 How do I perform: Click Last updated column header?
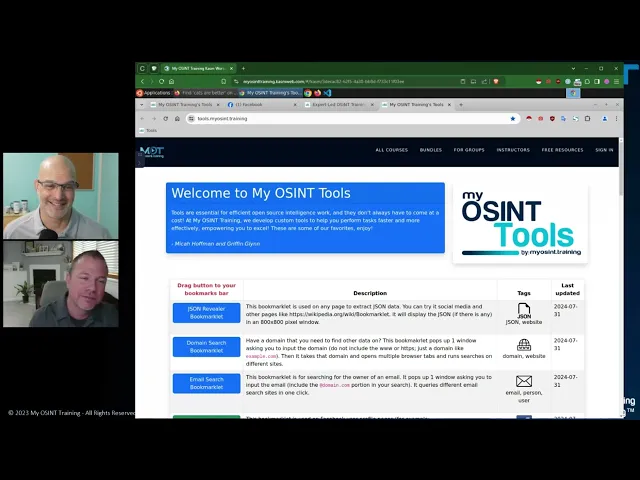567,289
